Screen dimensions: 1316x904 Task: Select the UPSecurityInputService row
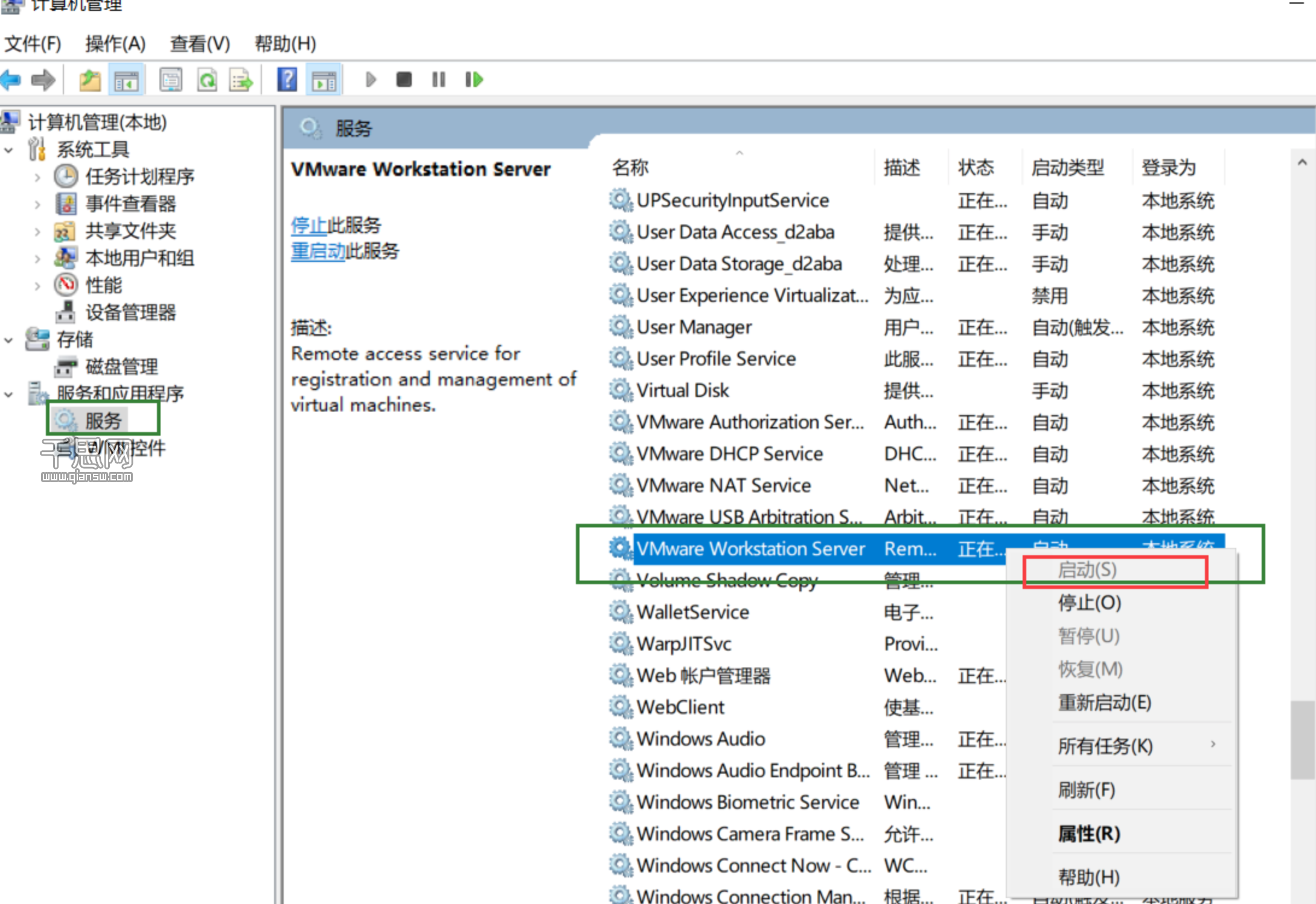pyautogui.click(x=916, y=200)
